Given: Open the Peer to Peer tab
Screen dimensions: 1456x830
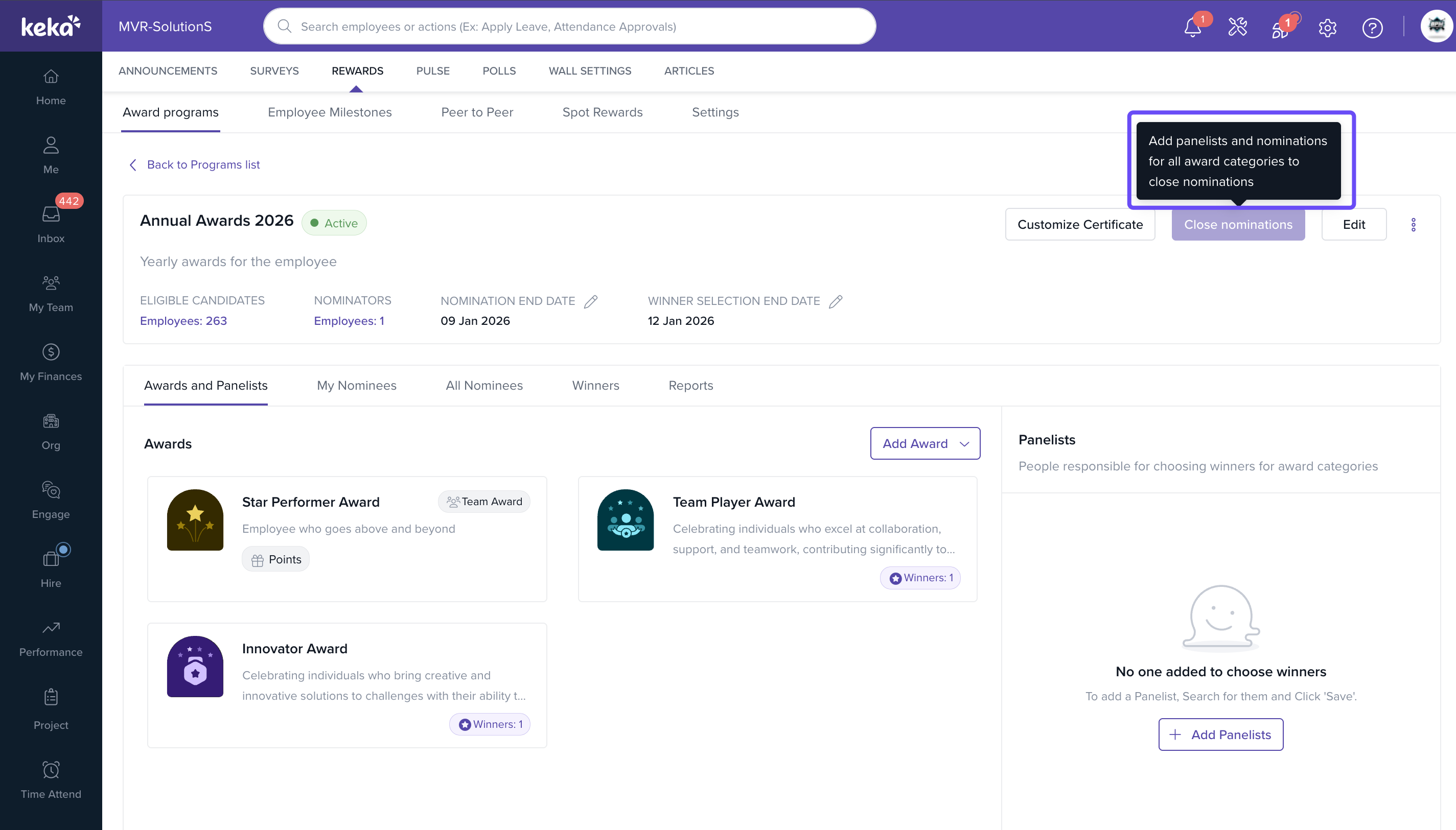Looking at the screenshot, I should click(477, 112).
